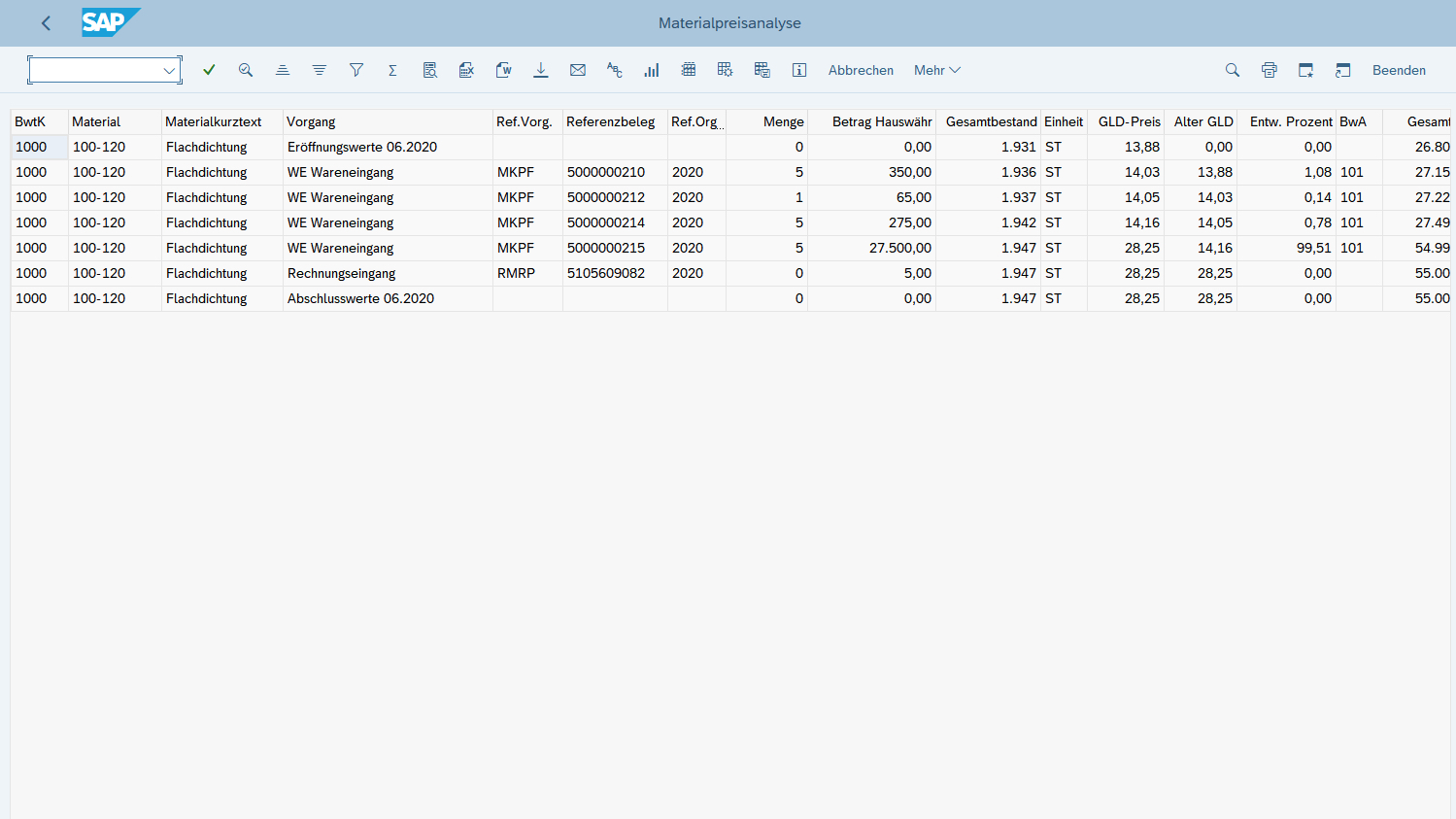1456x819 pixels.
Task: Download to local file icon
Action: click(x=541, y=70)
